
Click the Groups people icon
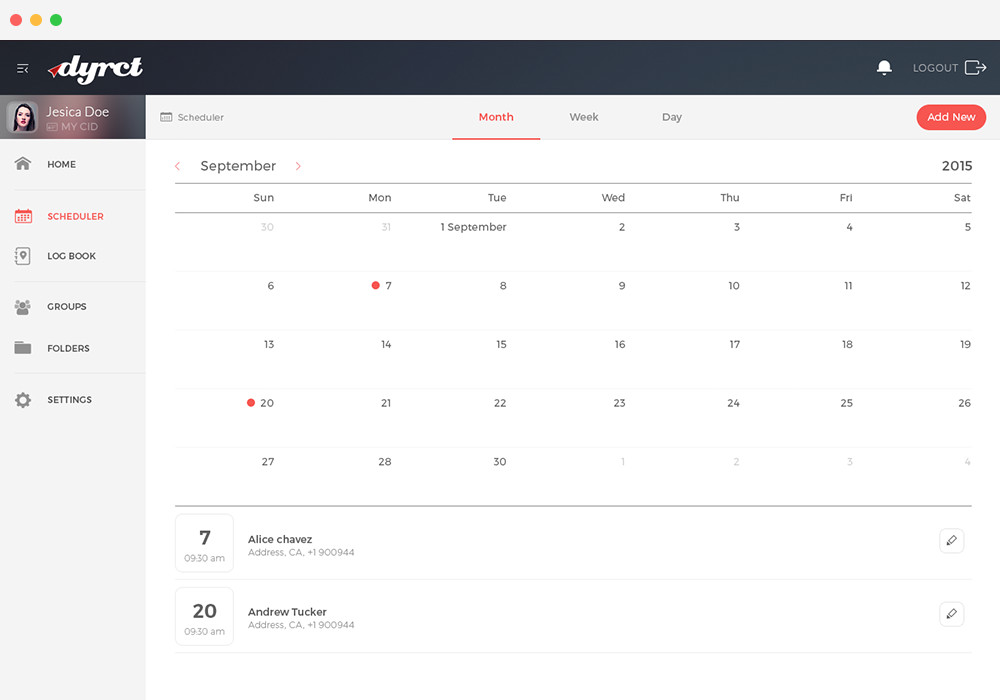point(23,307)
